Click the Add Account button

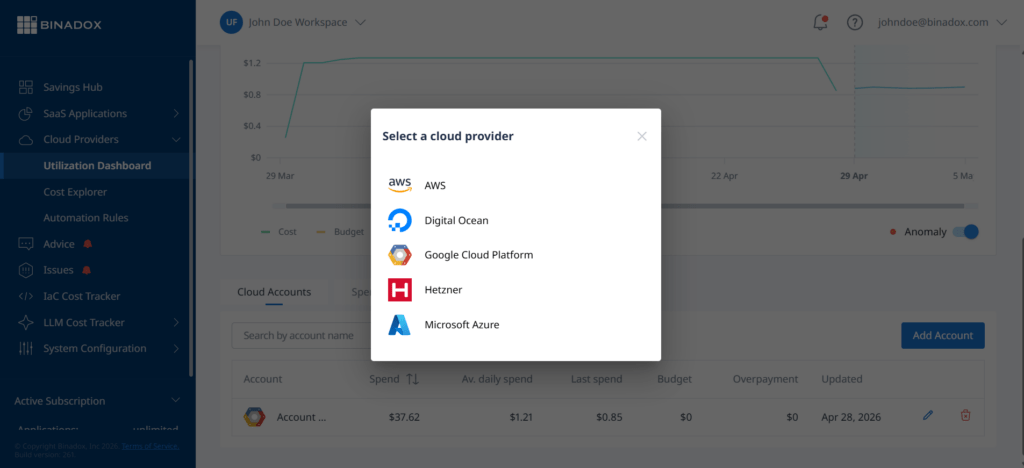[942, 335]
